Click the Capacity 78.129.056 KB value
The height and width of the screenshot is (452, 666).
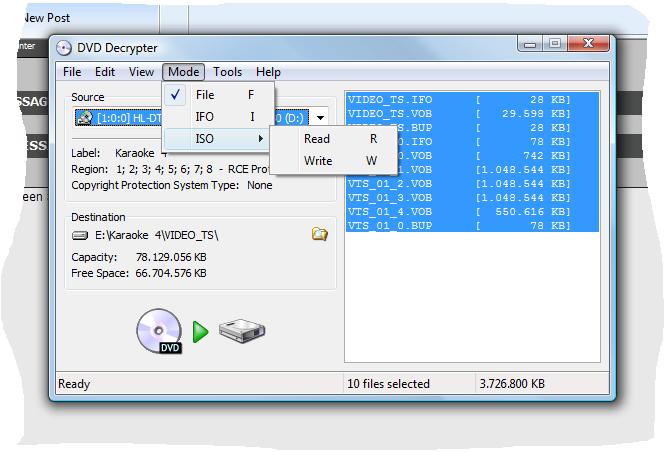tap(171, 257)
